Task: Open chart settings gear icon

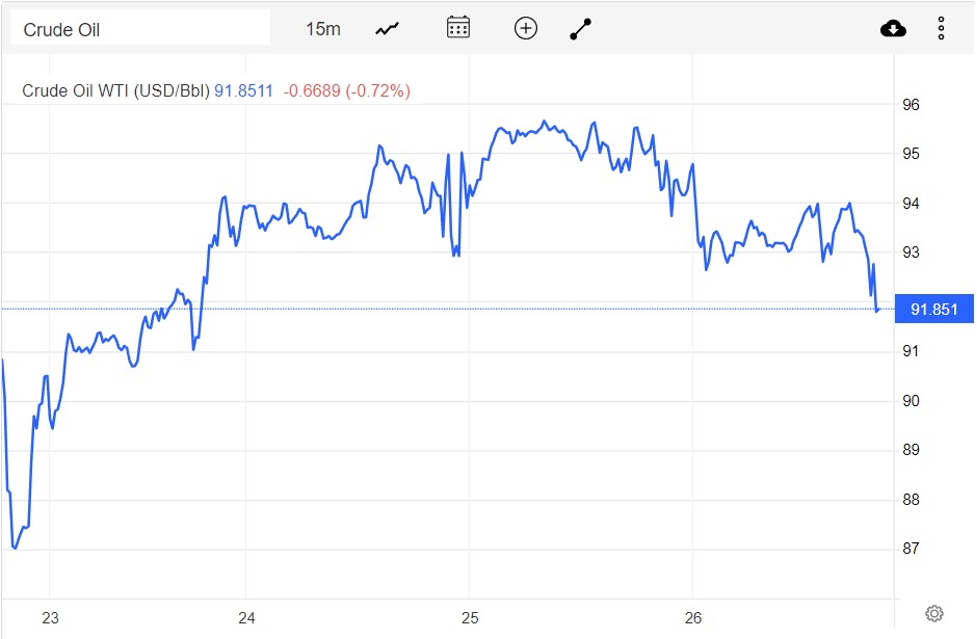Action: click(934, 613)
